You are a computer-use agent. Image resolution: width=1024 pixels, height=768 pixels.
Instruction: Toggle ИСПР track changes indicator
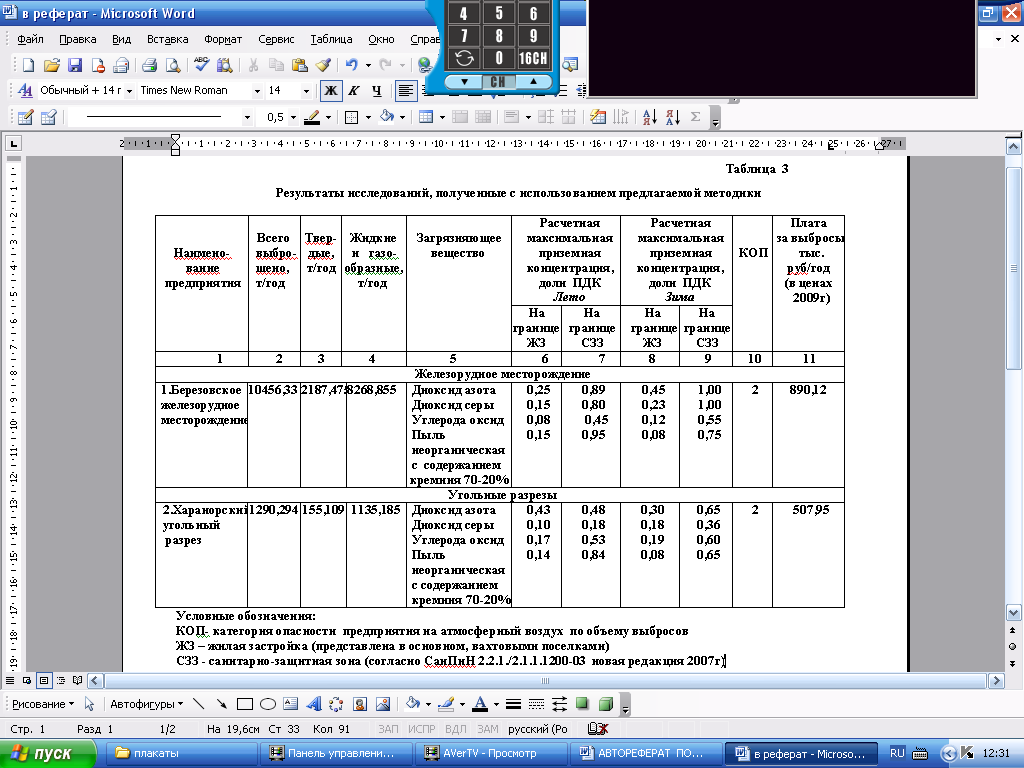pyautogui.click(x=421, y=729)
